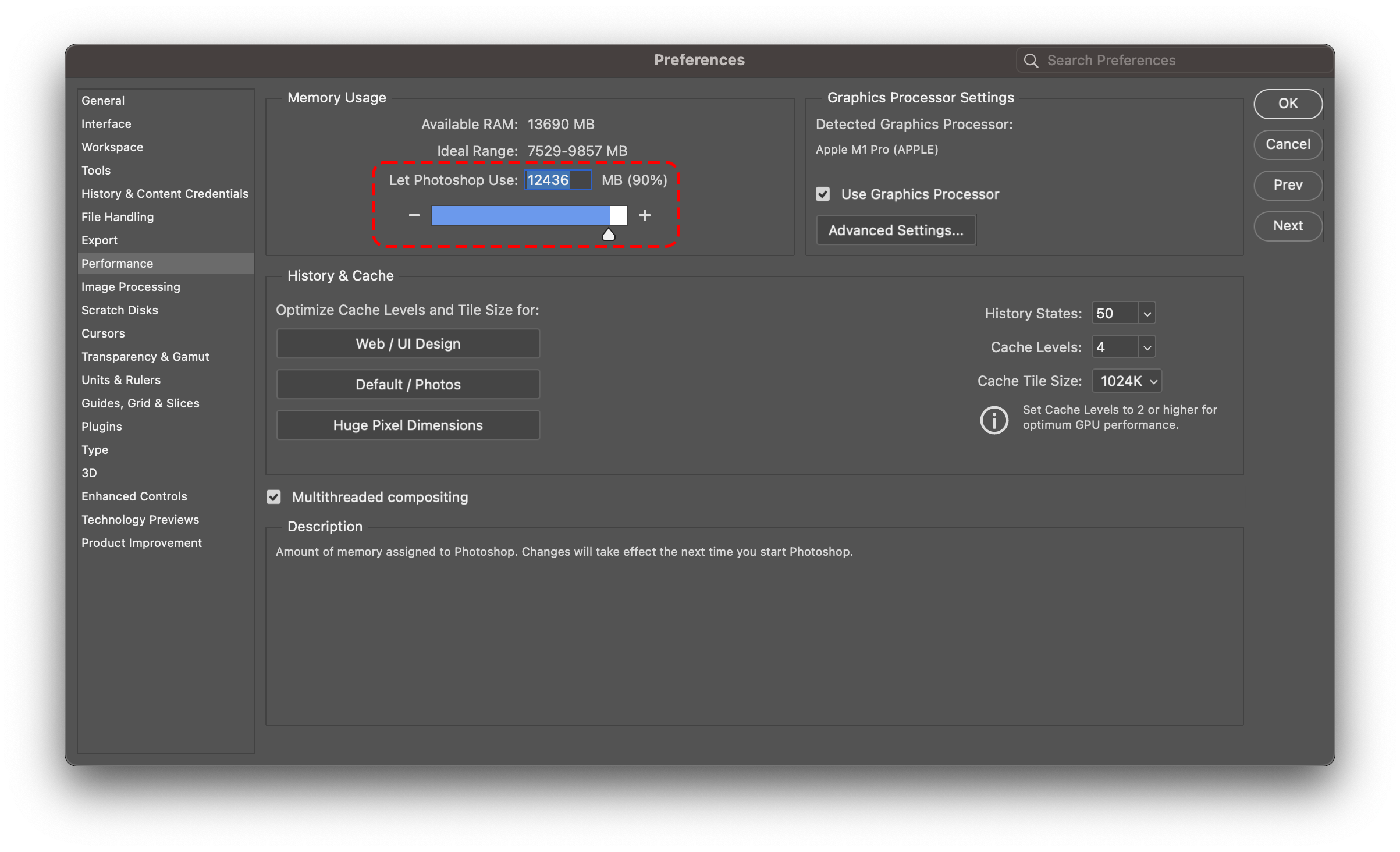Click the Web / UI Design button
1400x852 pixels.
408,344
